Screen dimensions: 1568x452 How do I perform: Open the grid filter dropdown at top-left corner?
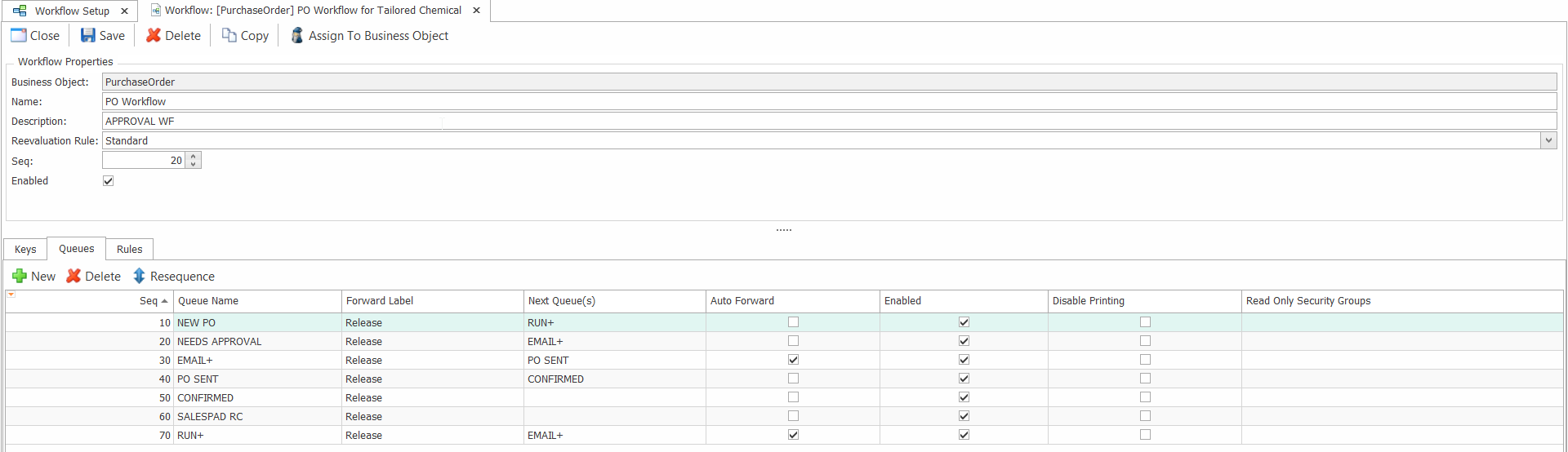11,295
